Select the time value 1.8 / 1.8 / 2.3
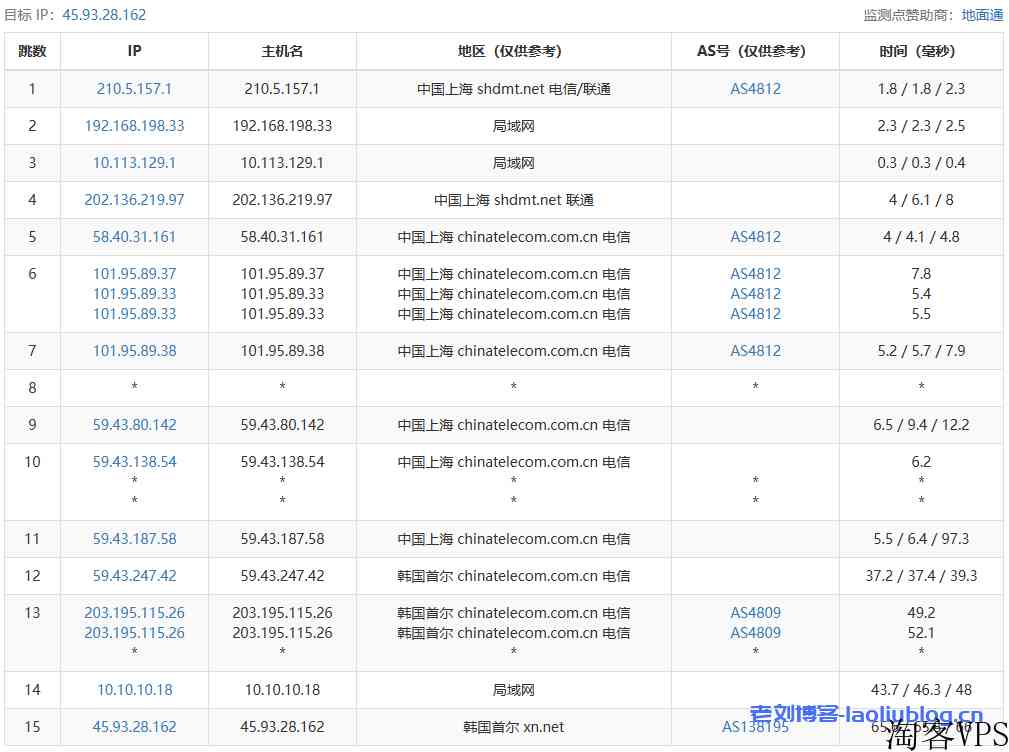Viewport: 1009px width, 752px height. (x=921, y=89)
